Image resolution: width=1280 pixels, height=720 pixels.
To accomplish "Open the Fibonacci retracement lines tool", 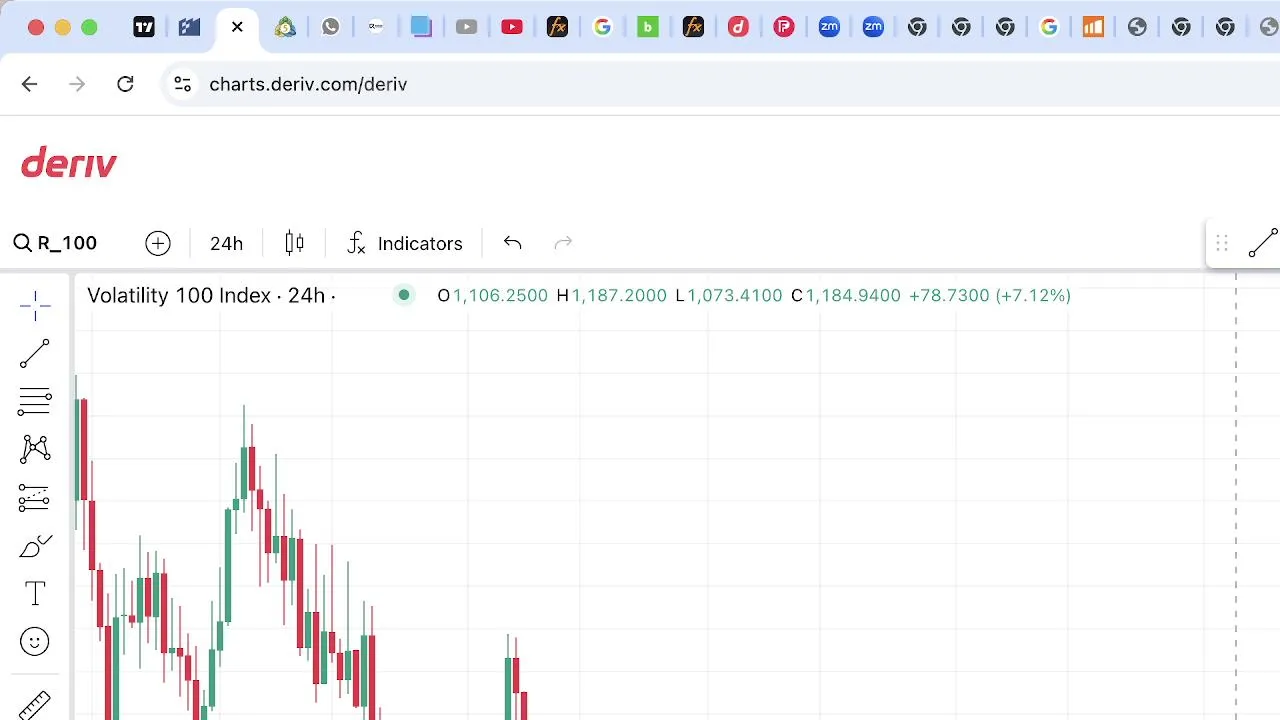I will [x=35, y=402].
